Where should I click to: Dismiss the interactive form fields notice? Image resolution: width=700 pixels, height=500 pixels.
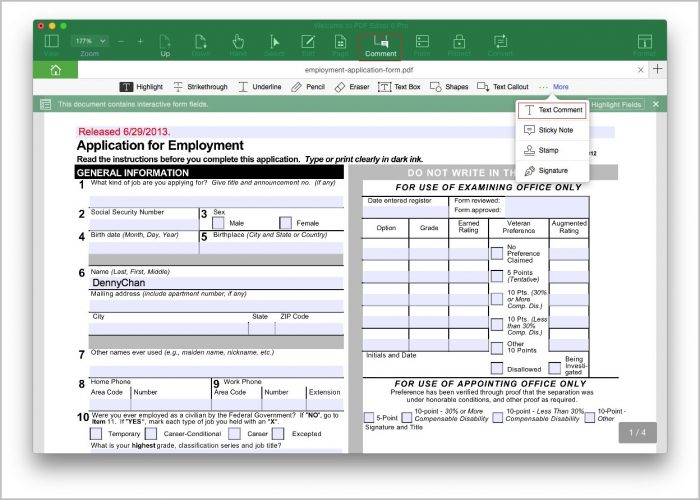[x=655, y=104]
